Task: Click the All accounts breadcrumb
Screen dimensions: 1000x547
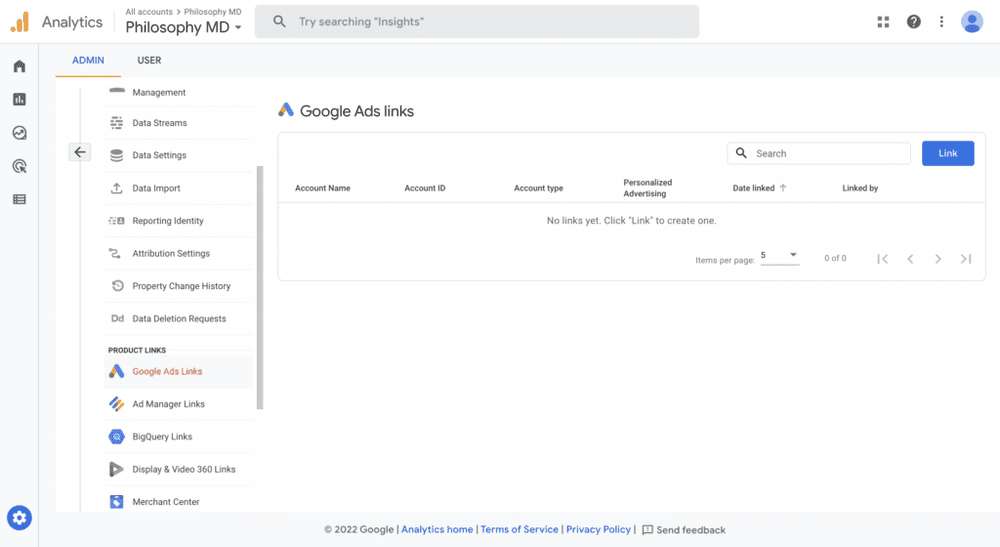Action: [x=149, y=11]
